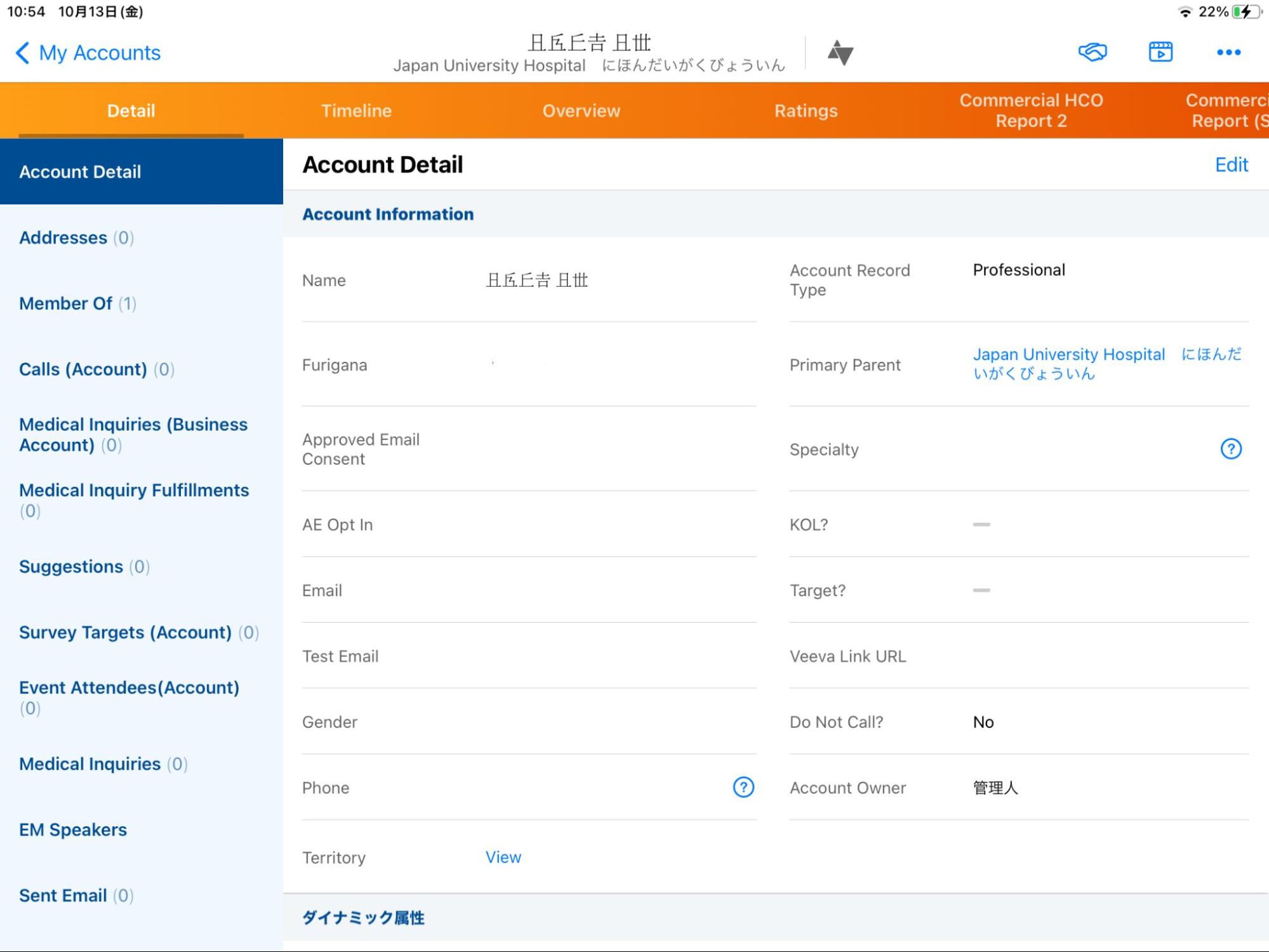Image resolution: width=1269 pixels, height=952 pixels.
Task: Switch to the Timeline tab
Action: point(356,110)
